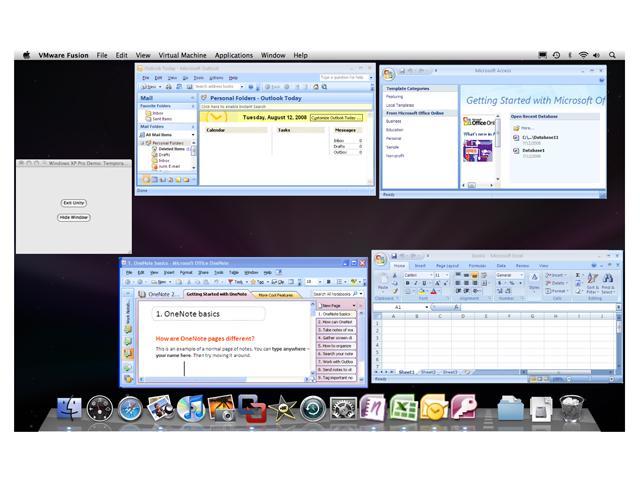
Task: Select Drafts folder in Outlook folder tree
Action: pos(164,155)
